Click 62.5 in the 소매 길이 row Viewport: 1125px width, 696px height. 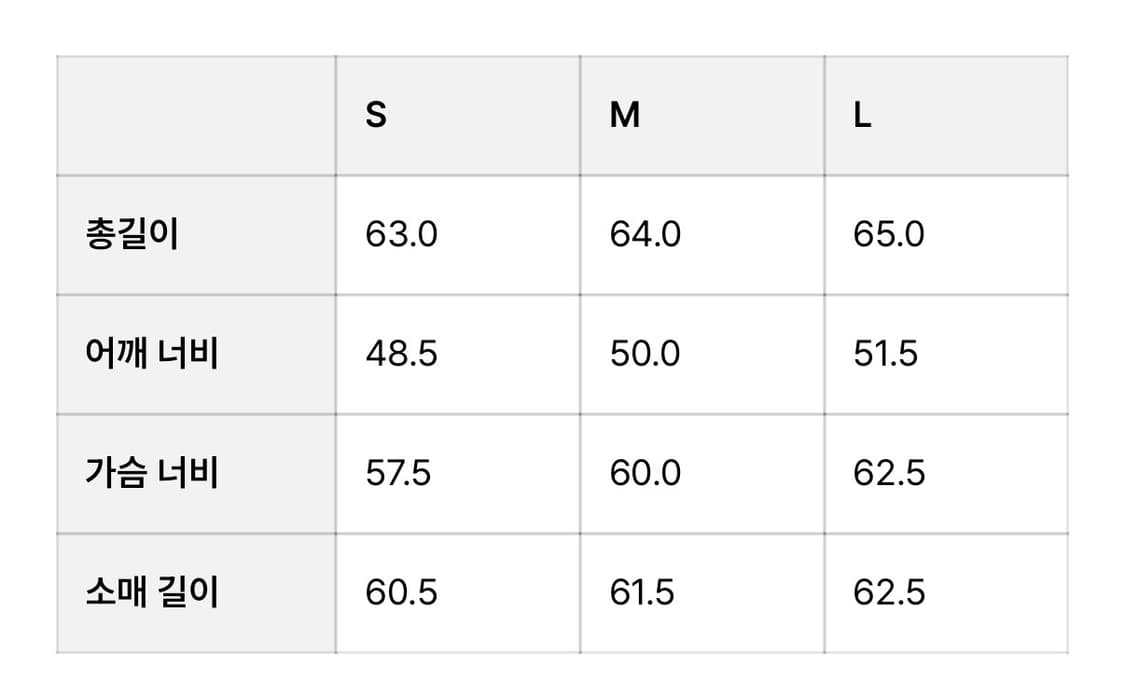(x=889, y=592)
